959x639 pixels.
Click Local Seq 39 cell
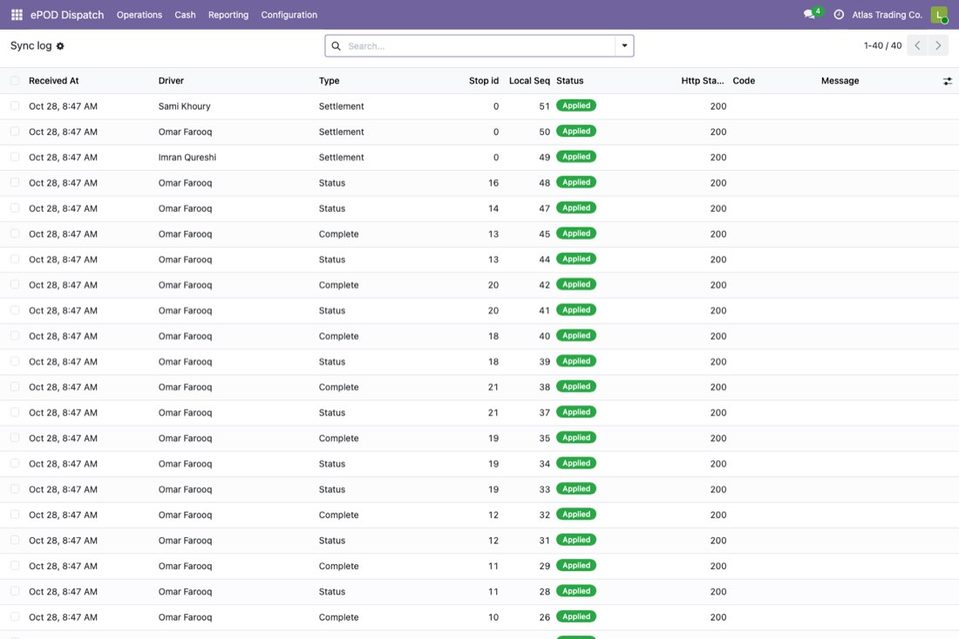544,362
